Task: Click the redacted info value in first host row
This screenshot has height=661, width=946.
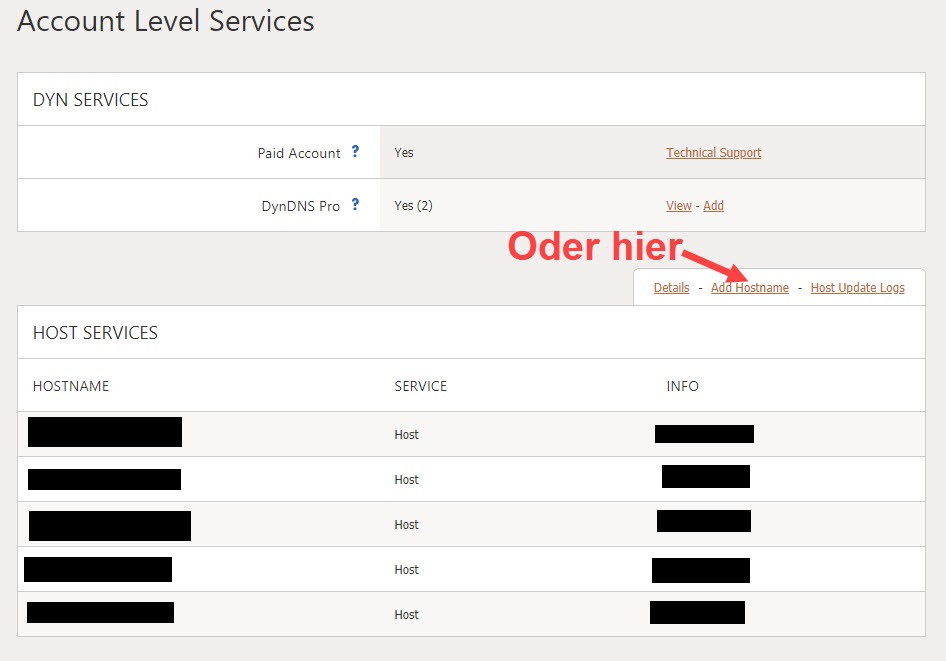Action: (x=704, y=433)
